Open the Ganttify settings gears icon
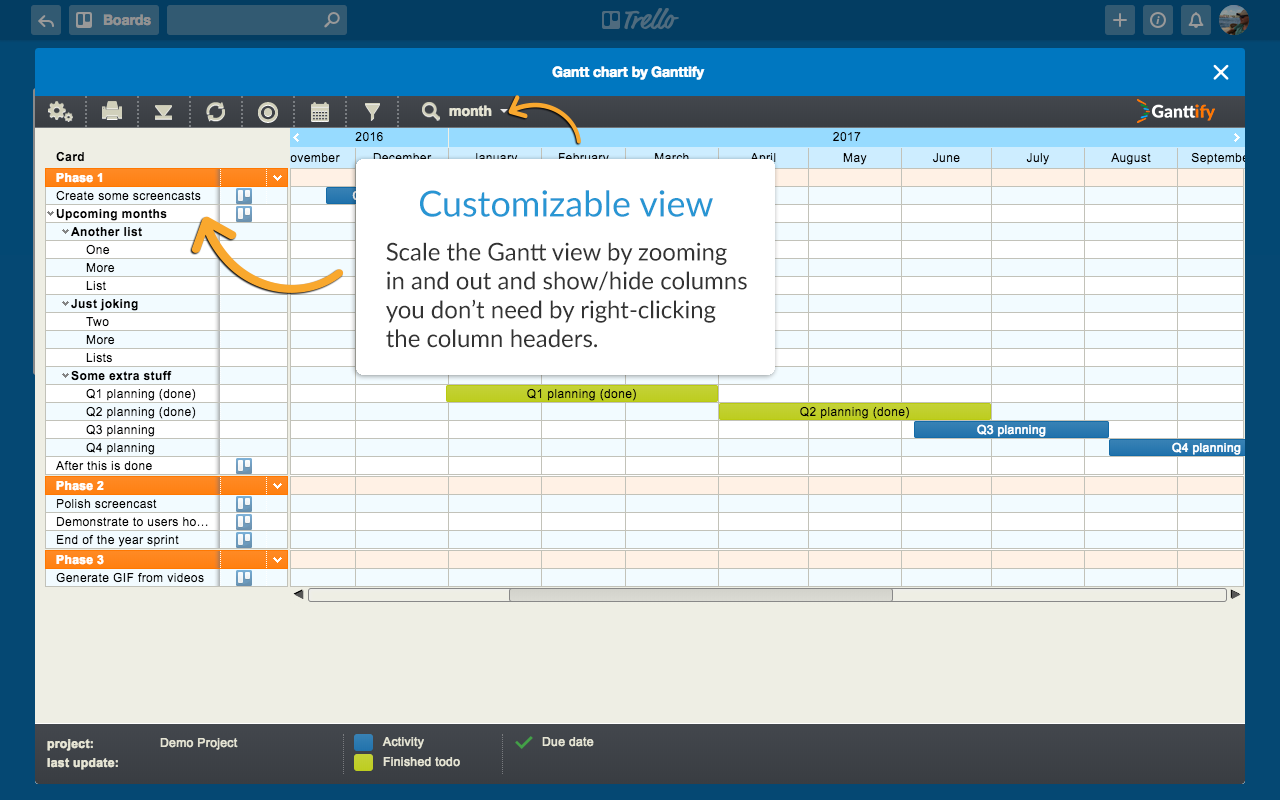The height and width of the screenshot is (800, 1280). coord(60,111)
